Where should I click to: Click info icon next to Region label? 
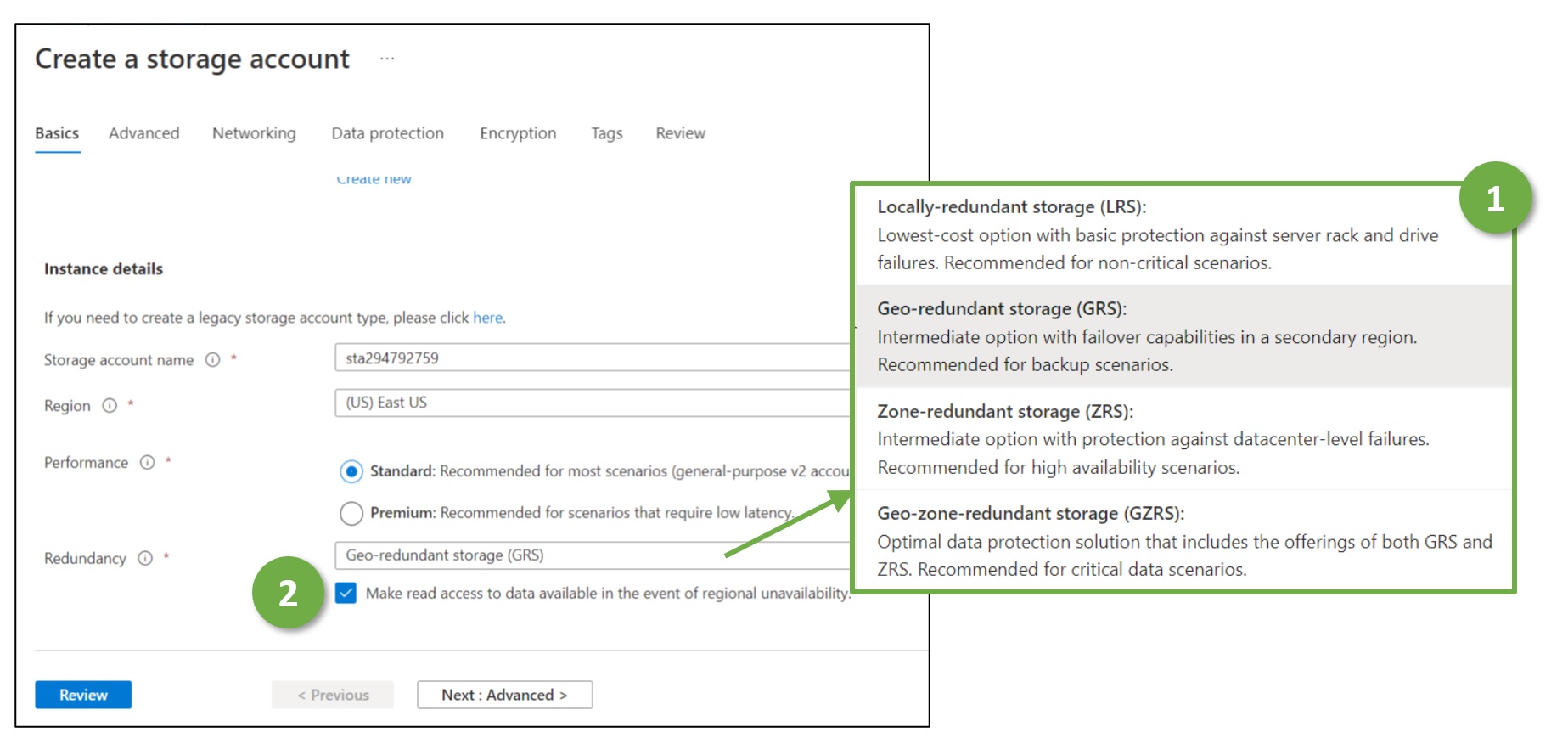pos(110,406)
